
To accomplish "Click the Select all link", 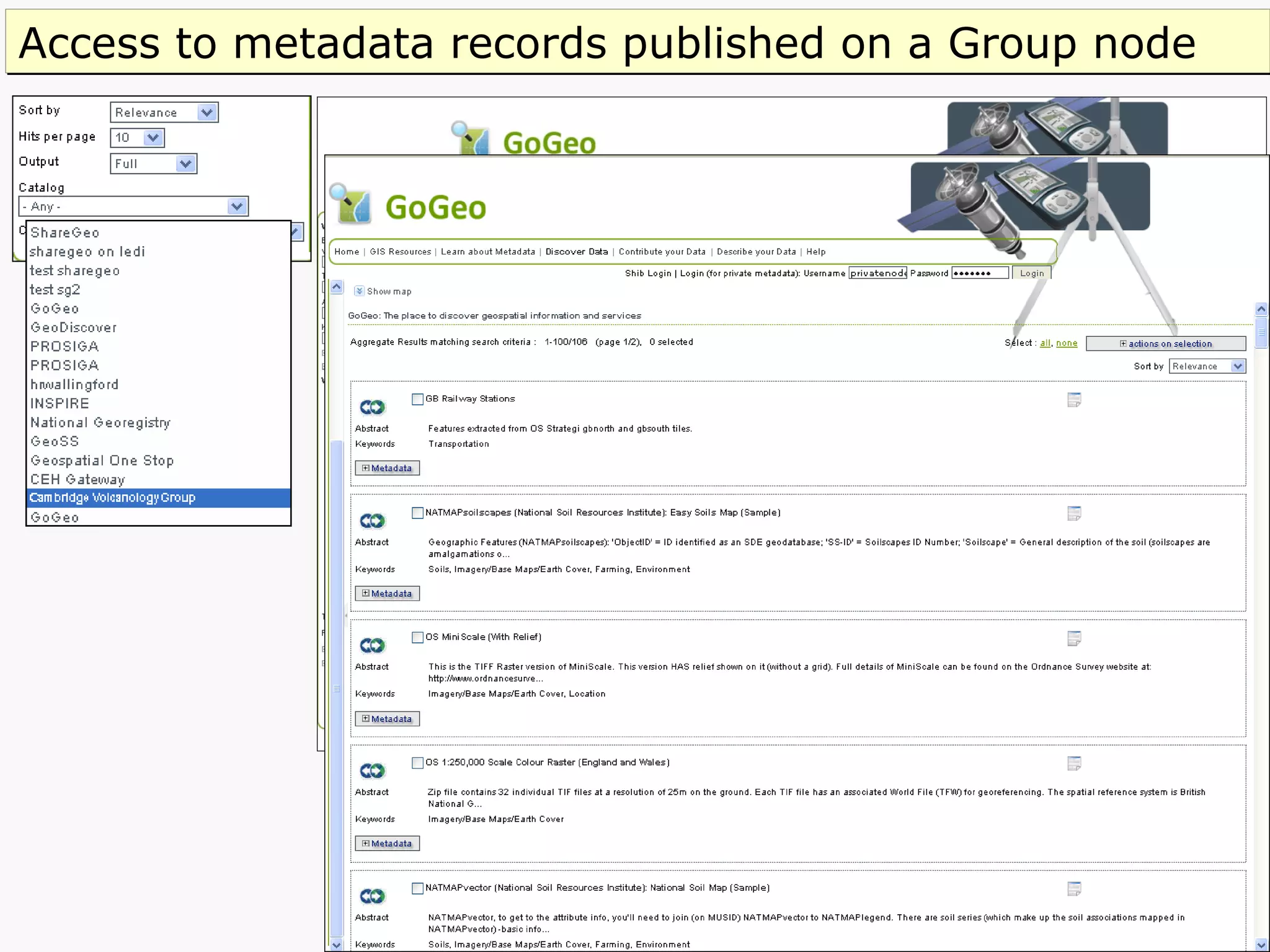I will 1045,343.
